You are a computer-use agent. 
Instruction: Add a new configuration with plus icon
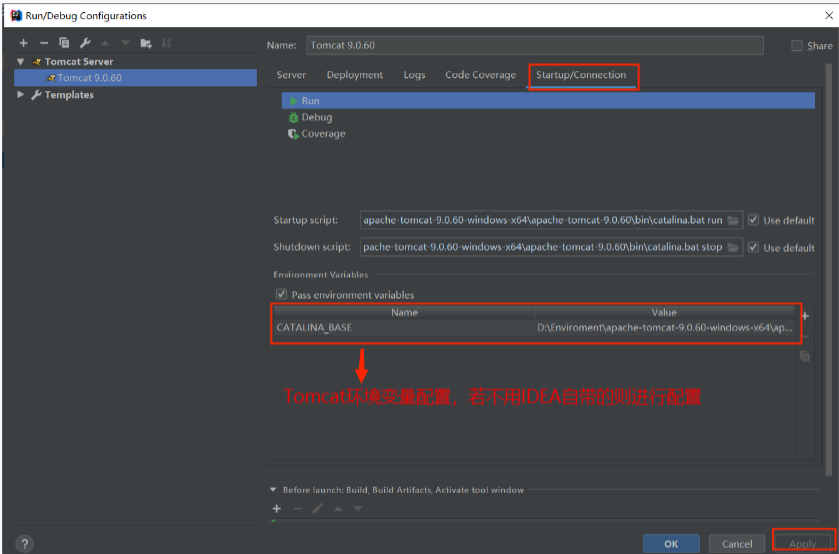(23, 43)
